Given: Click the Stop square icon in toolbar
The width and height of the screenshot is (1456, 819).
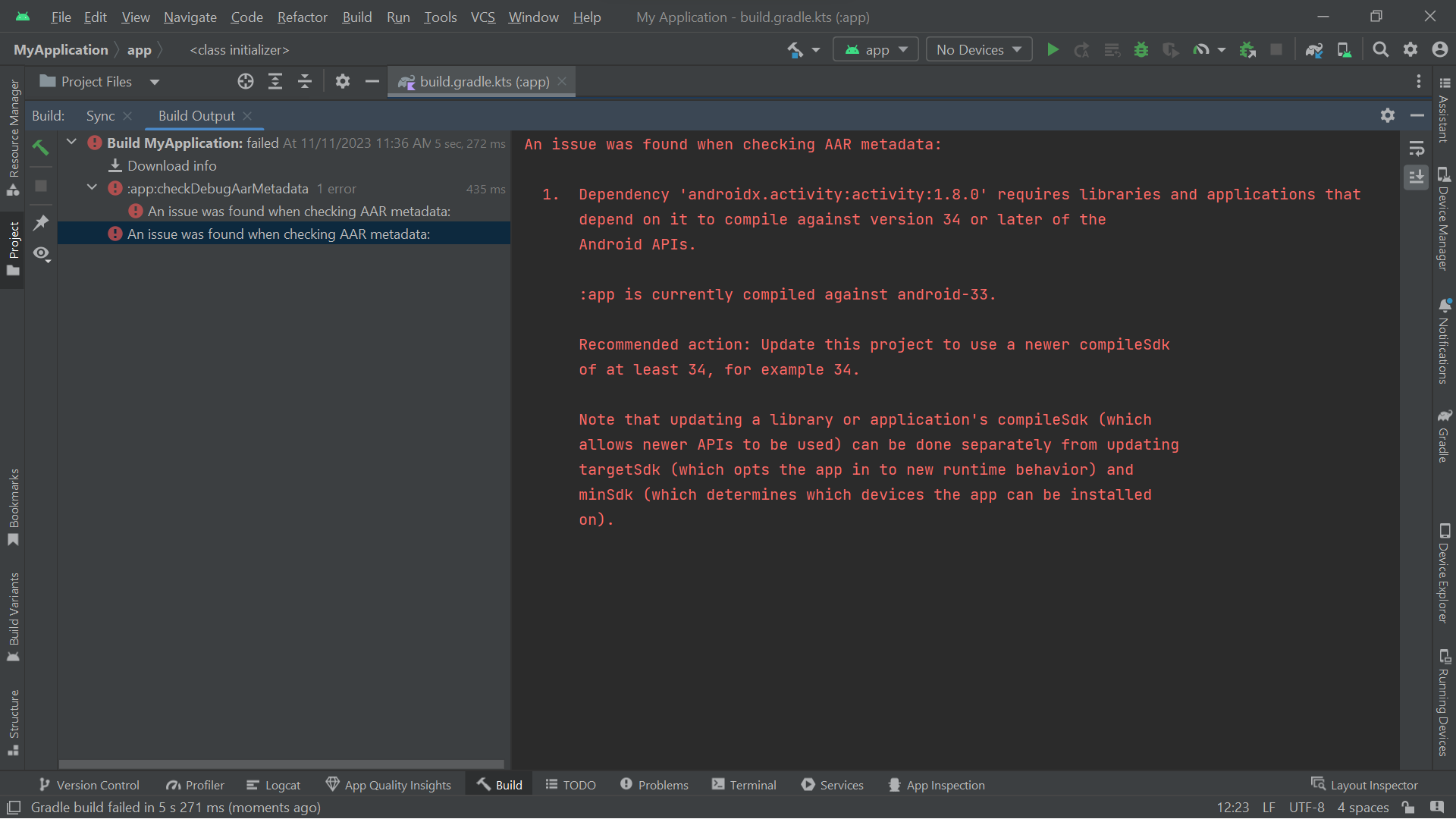Looking at the screenshot, I should pyautogui.click(x=1277, y=50).
